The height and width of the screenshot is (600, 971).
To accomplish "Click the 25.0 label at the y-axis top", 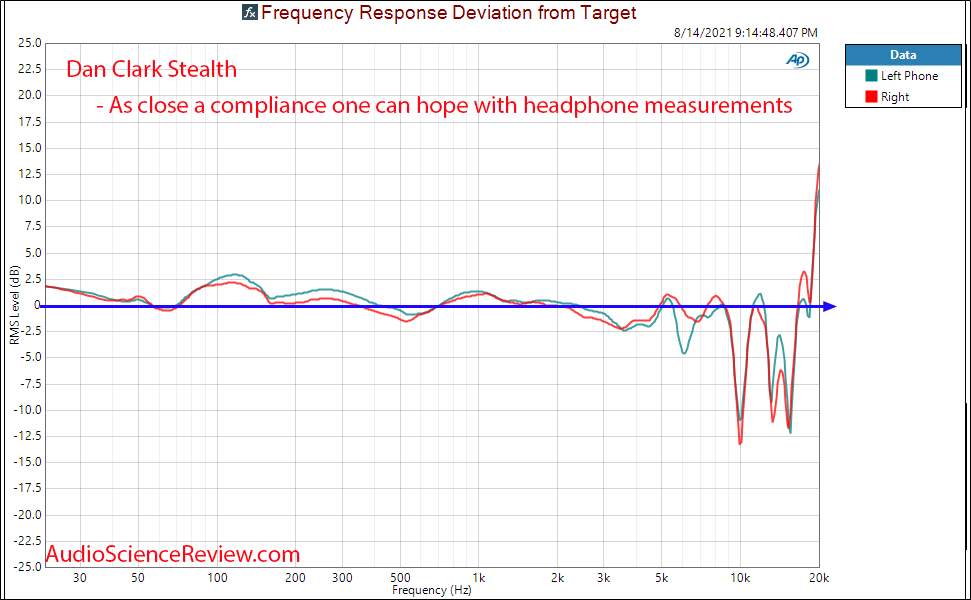I will (x=30, y=43).
